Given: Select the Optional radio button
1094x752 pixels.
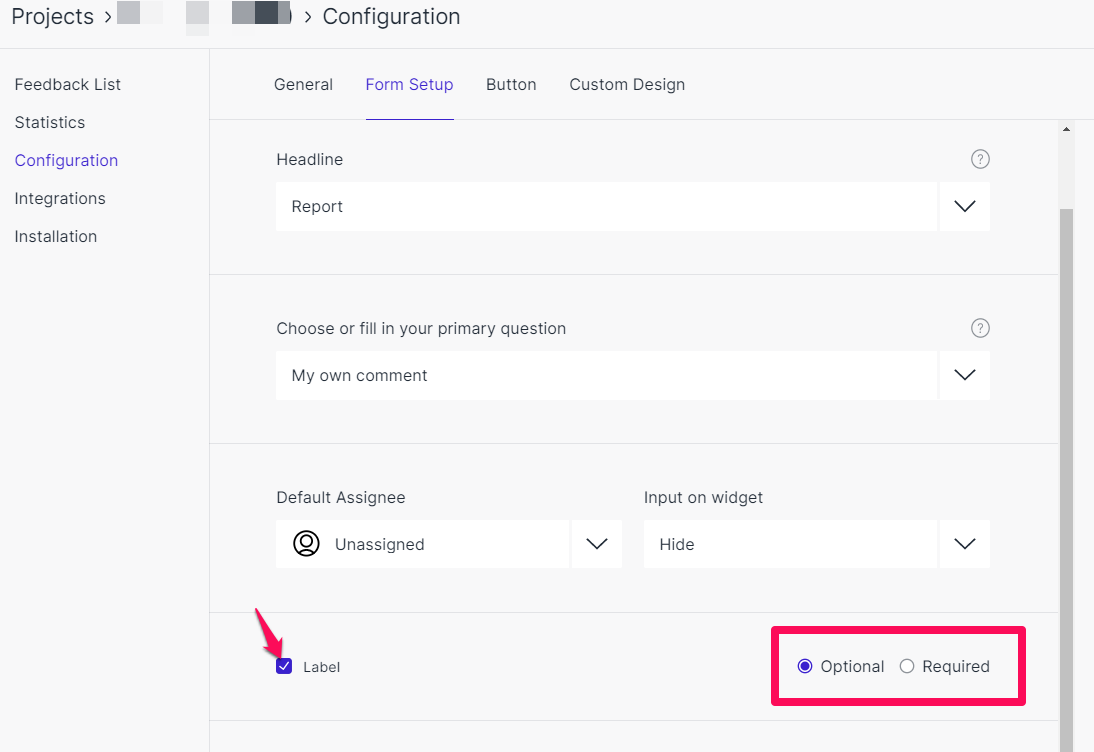Looking at the screenshot, I should tap(805, 667).
